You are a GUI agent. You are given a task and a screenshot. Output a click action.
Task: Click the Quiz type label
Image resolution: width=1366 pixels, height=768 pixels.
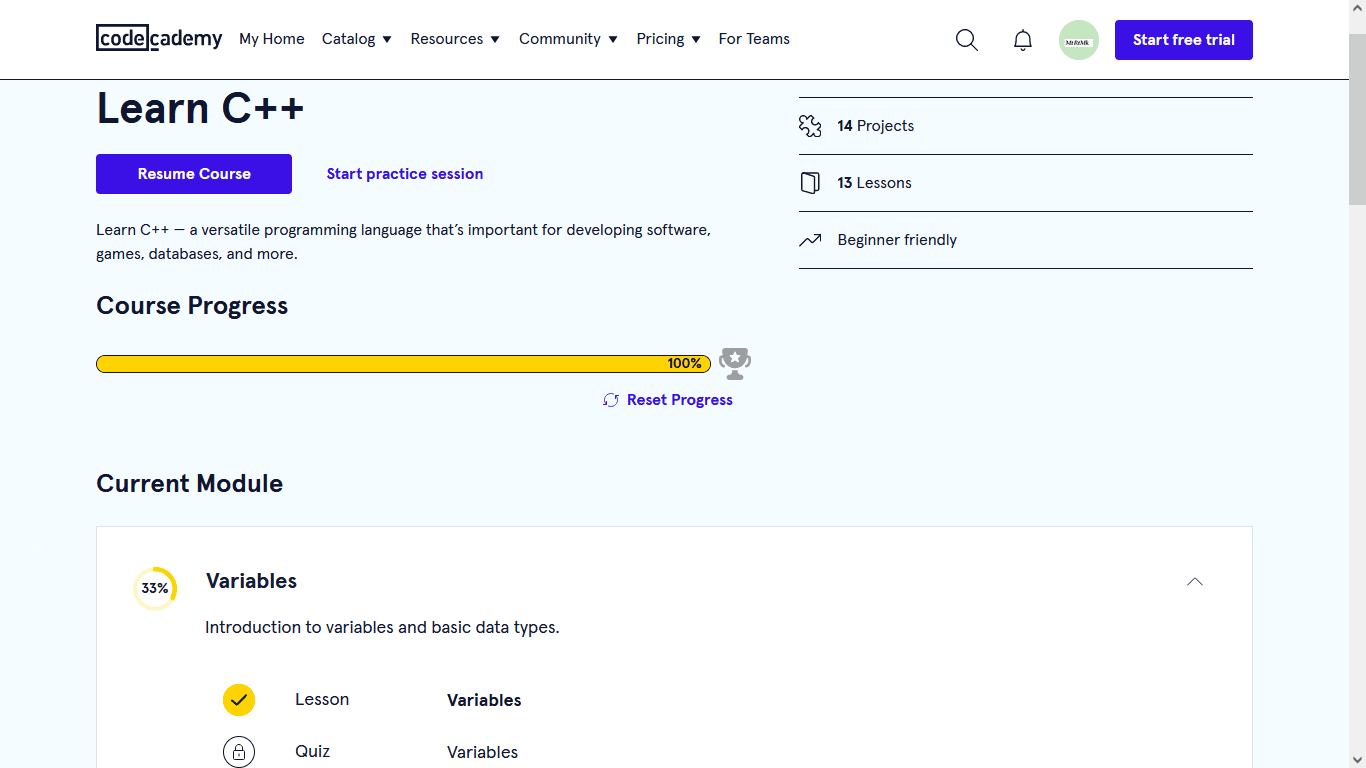[312, 752]
